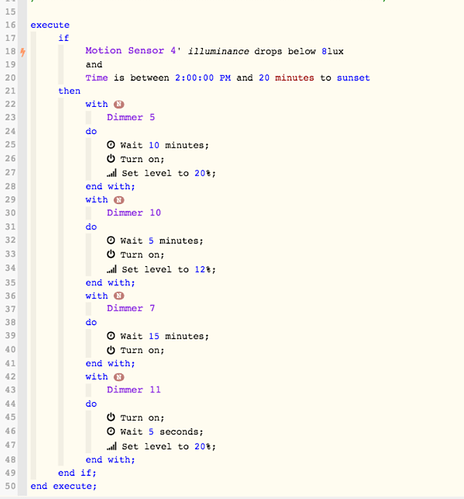Click the clock icon beside Wait 10 minutes

pyautogui.click(x=111, y=145)
